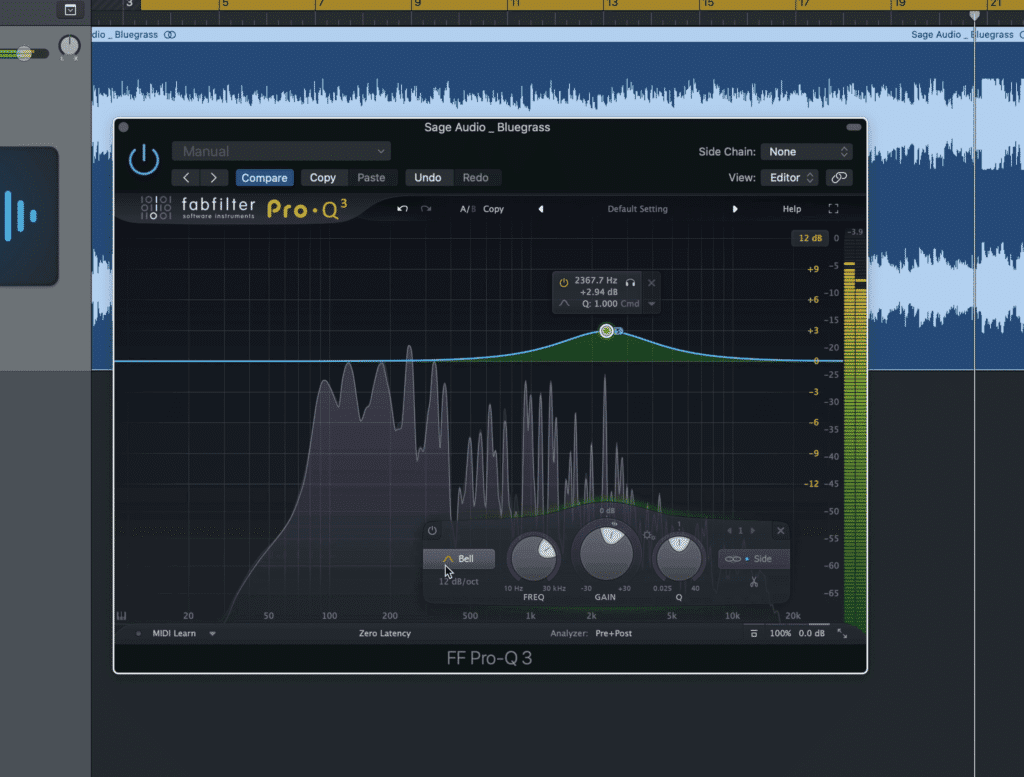Image resolution: width=1024 pixels, height=777 pixels.
Task: Click the track volume fader
Action: click(24, 54)
